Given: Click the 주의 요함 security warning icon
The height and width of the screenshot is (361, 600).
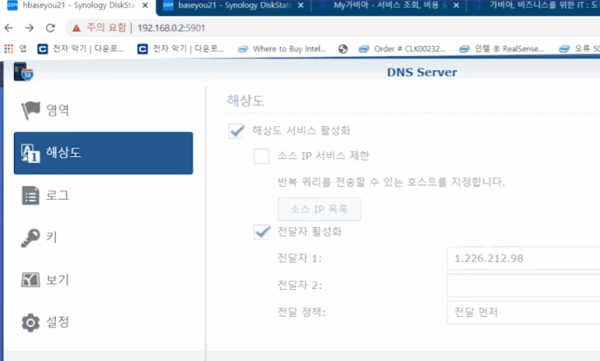Looking at the screenshot, I should pos(77,28).
